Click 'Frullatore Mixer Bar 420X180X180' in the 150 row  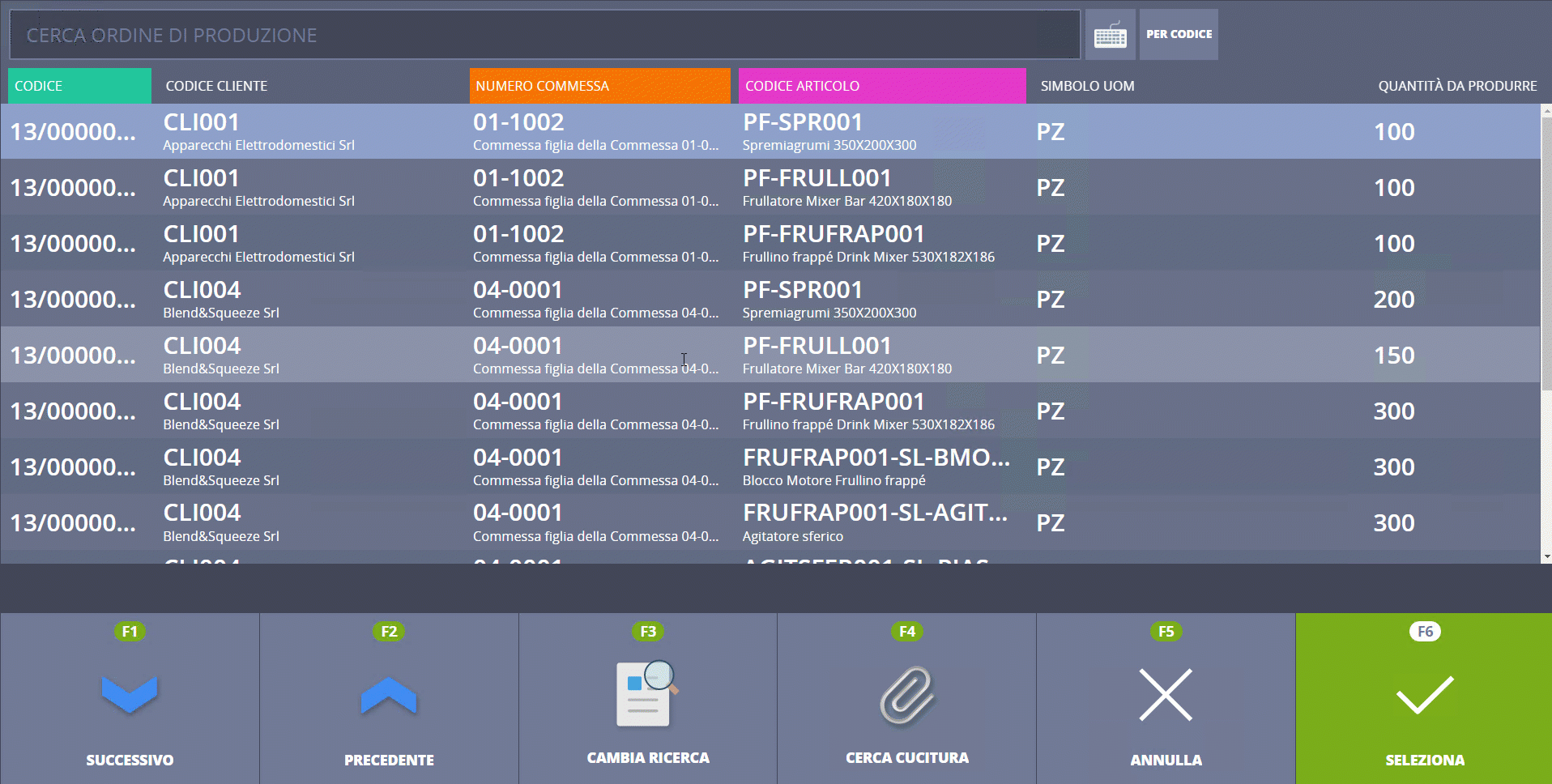(847, 369)
